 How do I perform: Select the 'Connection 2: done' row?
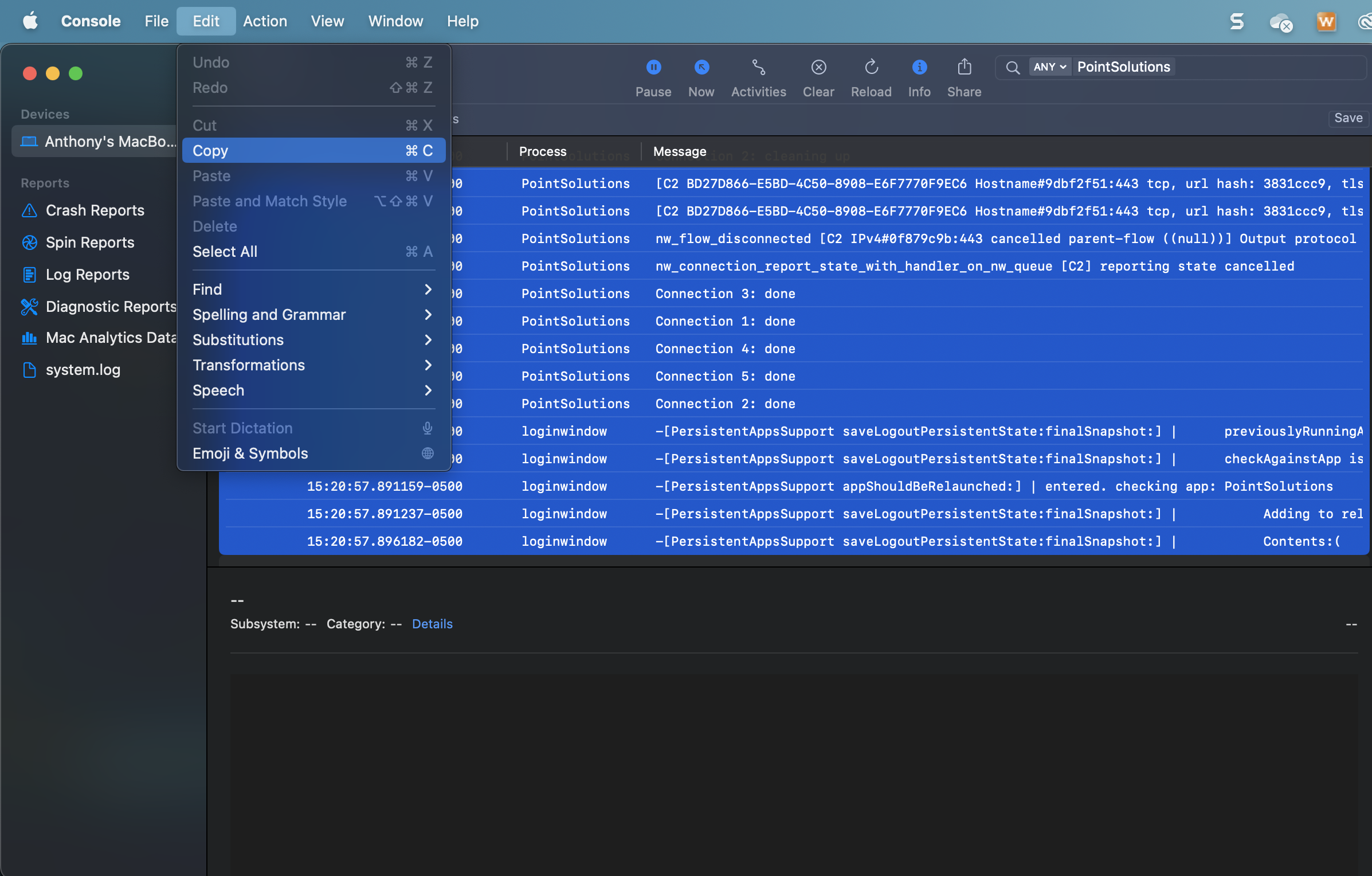794,404
